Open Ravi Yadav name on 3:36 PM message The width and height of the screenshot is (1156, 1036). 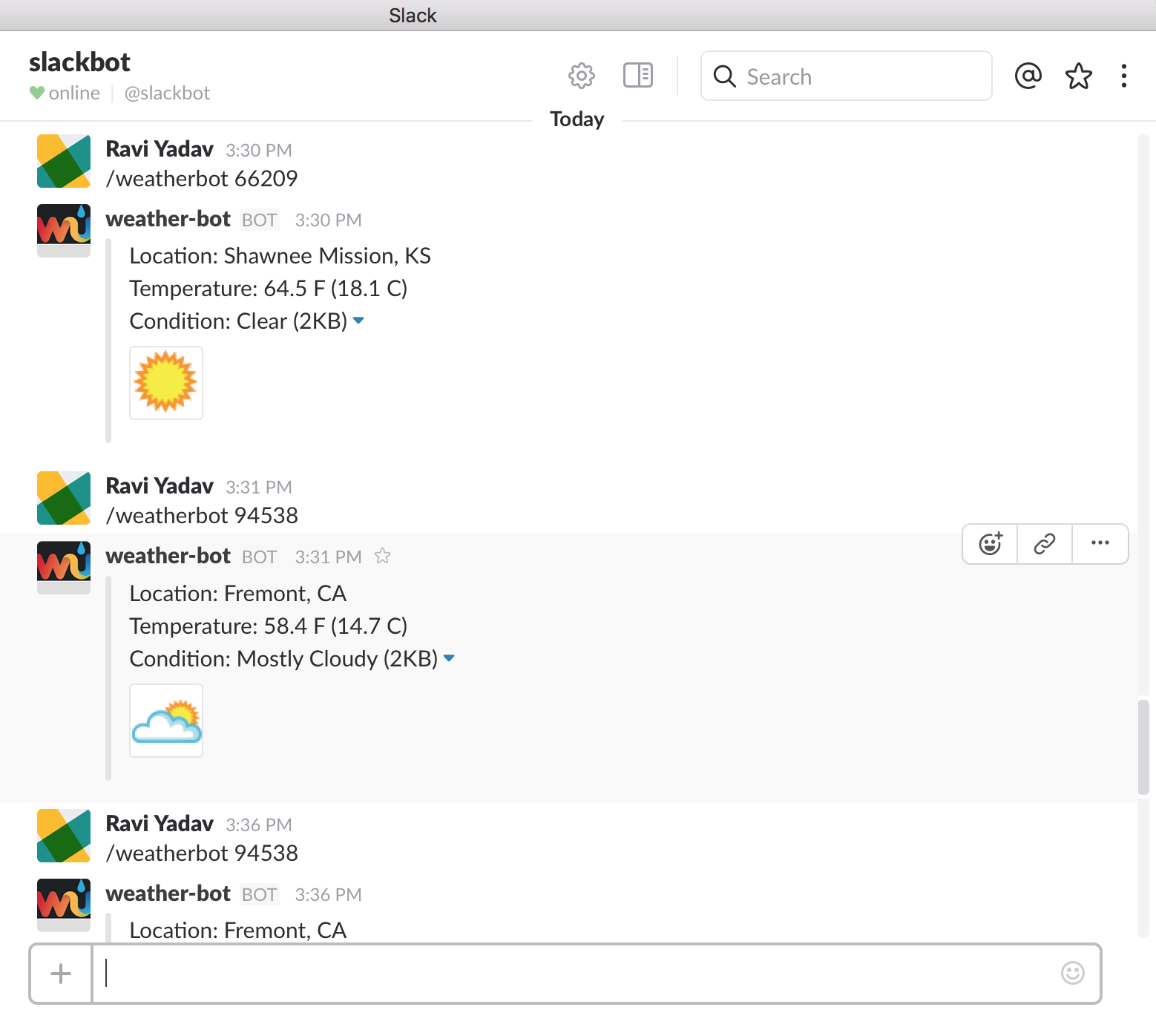[160, 824]
